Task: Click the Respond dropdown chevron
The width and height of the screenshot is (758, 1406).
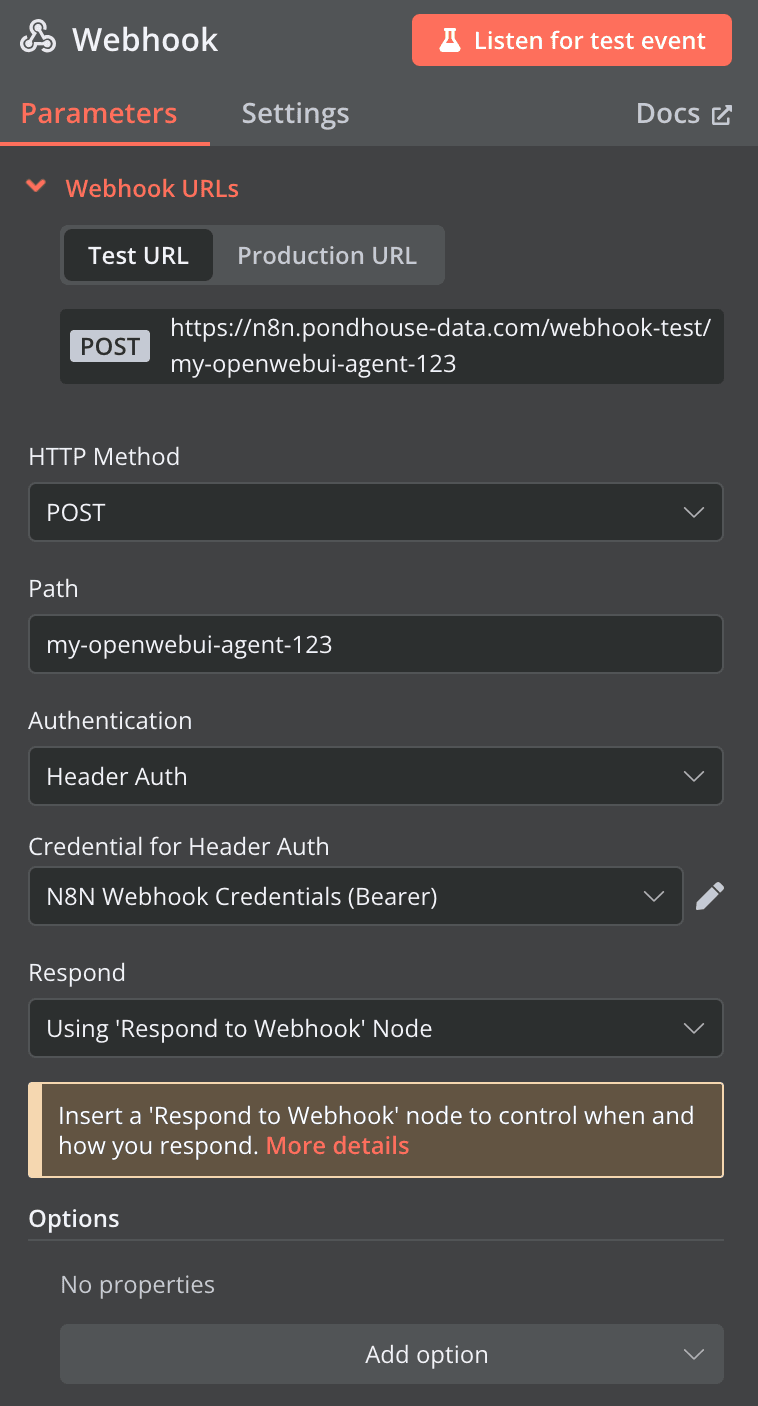Action: pos(694,1028)
